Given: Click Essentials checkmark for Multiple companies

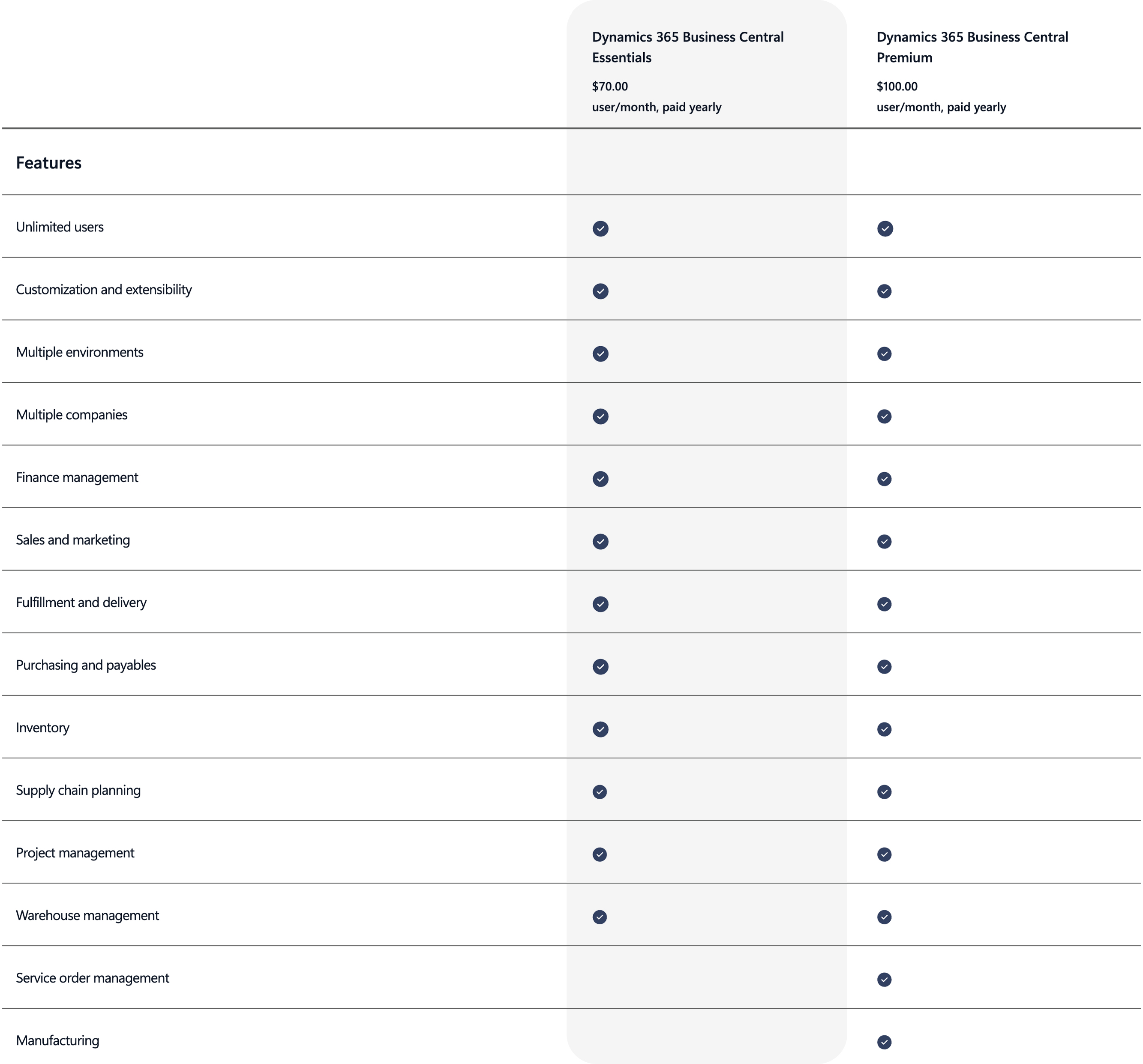Looking at the screenshot, I should coord(600,417).
